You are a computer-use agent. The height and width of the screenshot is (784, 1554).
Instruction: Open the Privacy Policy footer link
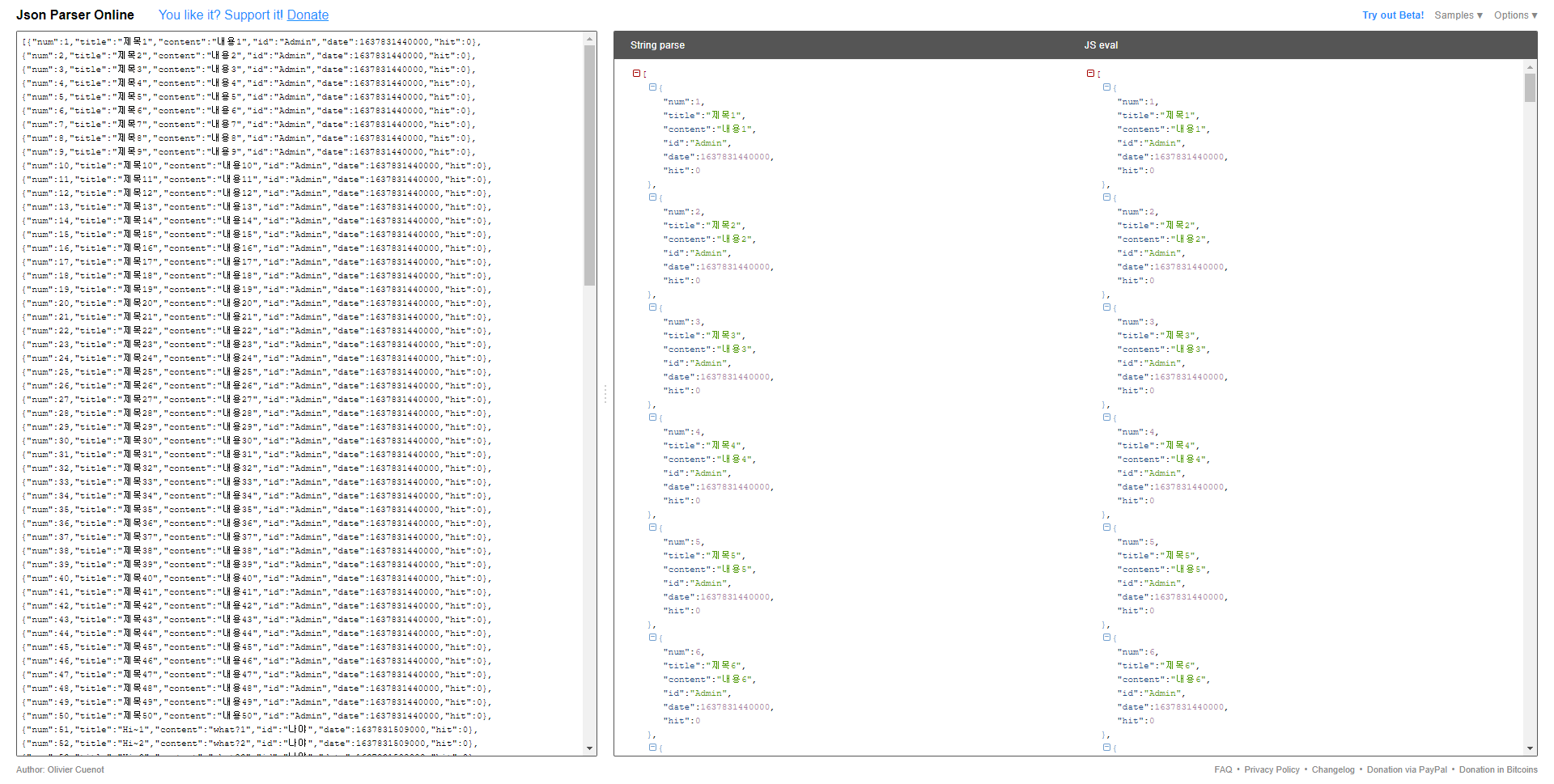click(x=1272, y=769)
